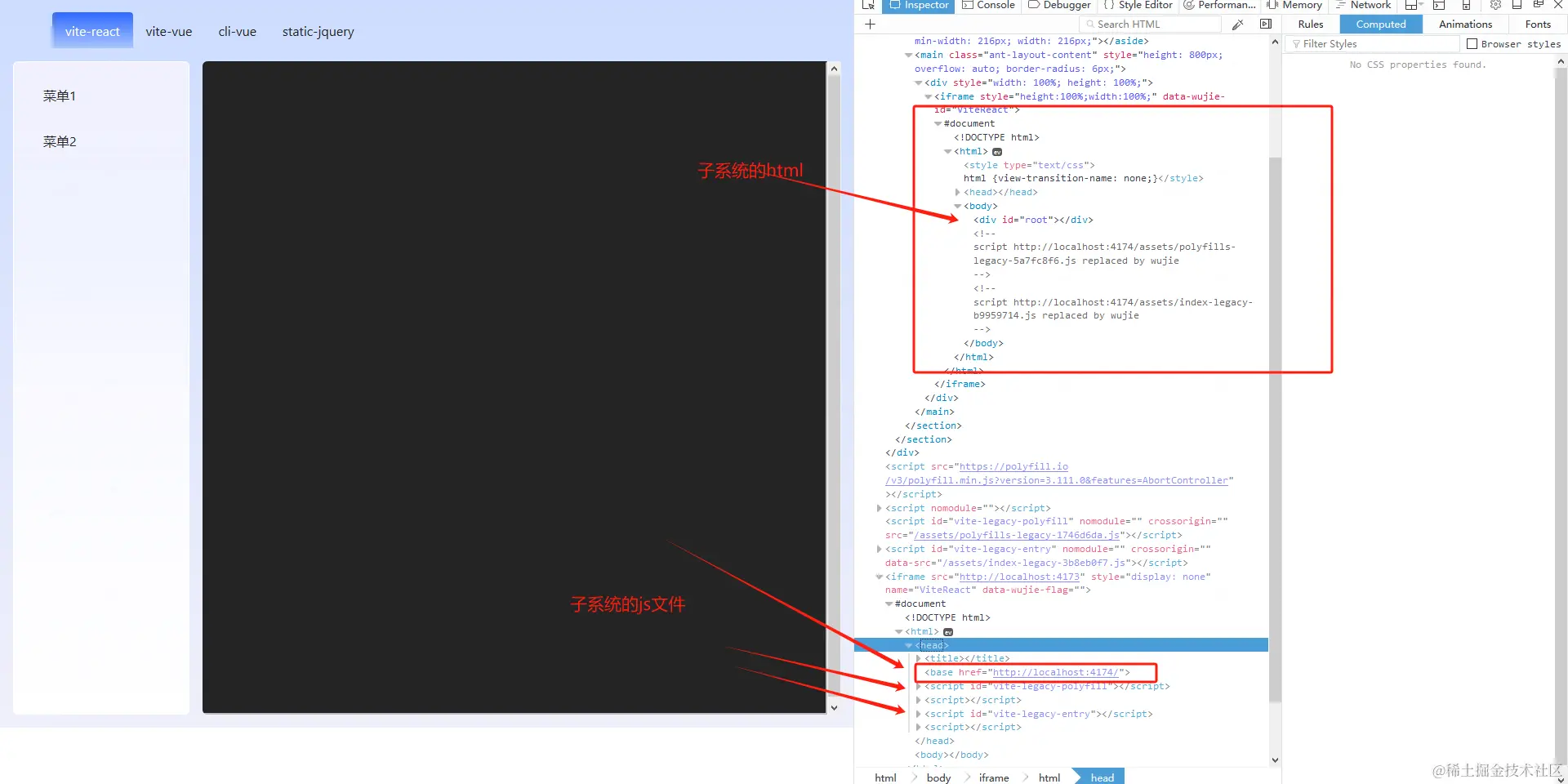The image size is (1568, 784).
Task: Collapse the main ant-layout-content node
Action: point(908,56)
